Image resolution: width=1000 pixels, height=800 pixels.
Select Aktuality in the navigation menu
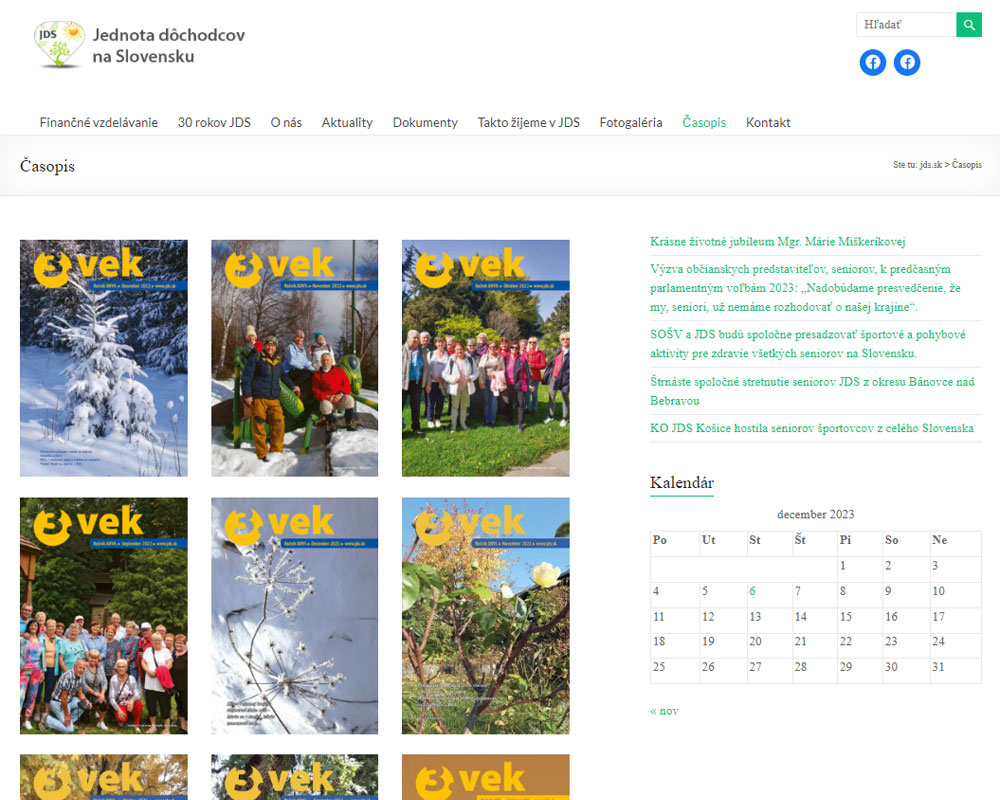[x=347, y=122]
